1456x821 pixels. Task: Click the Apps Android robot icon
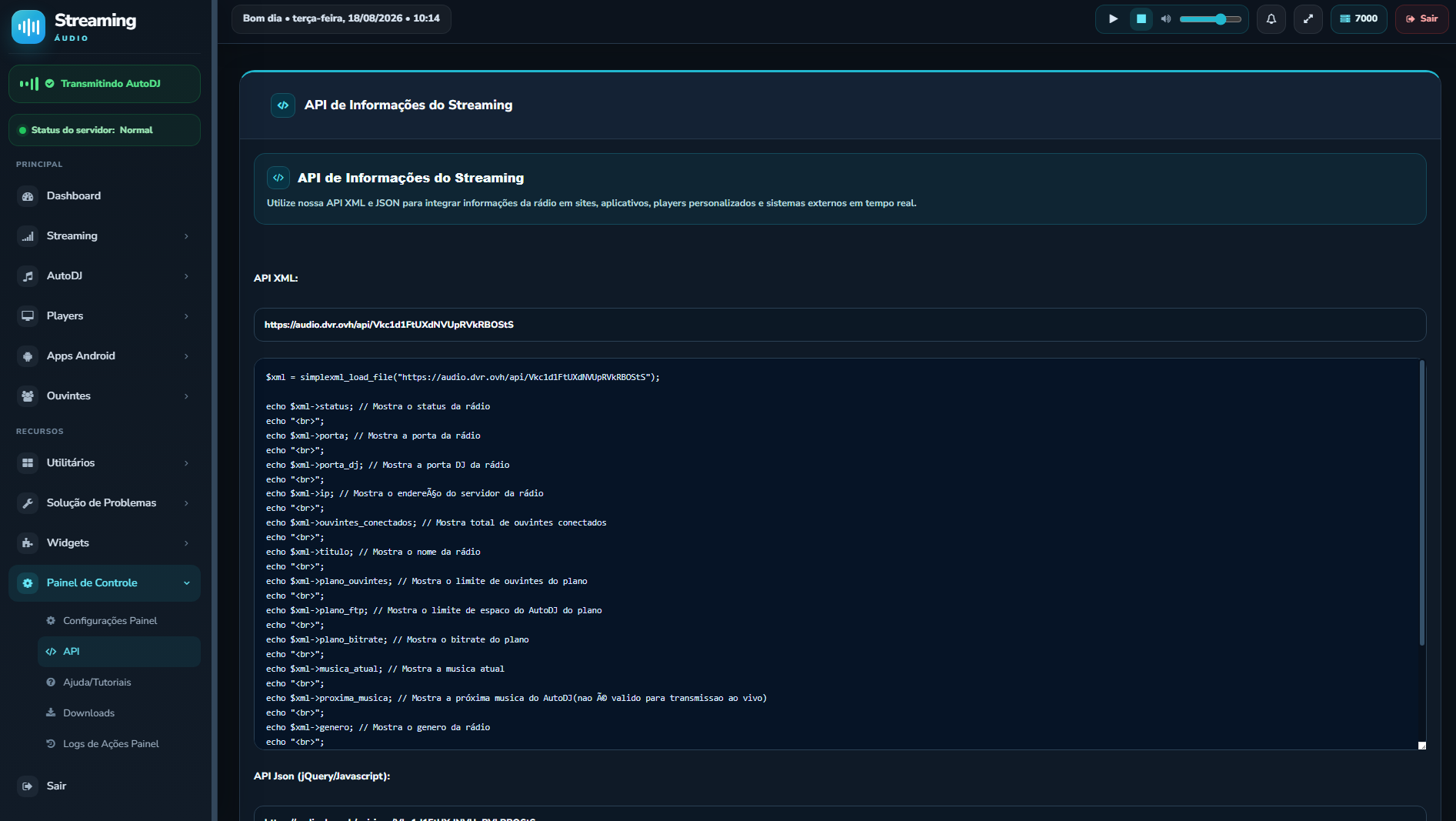point(28,356)
